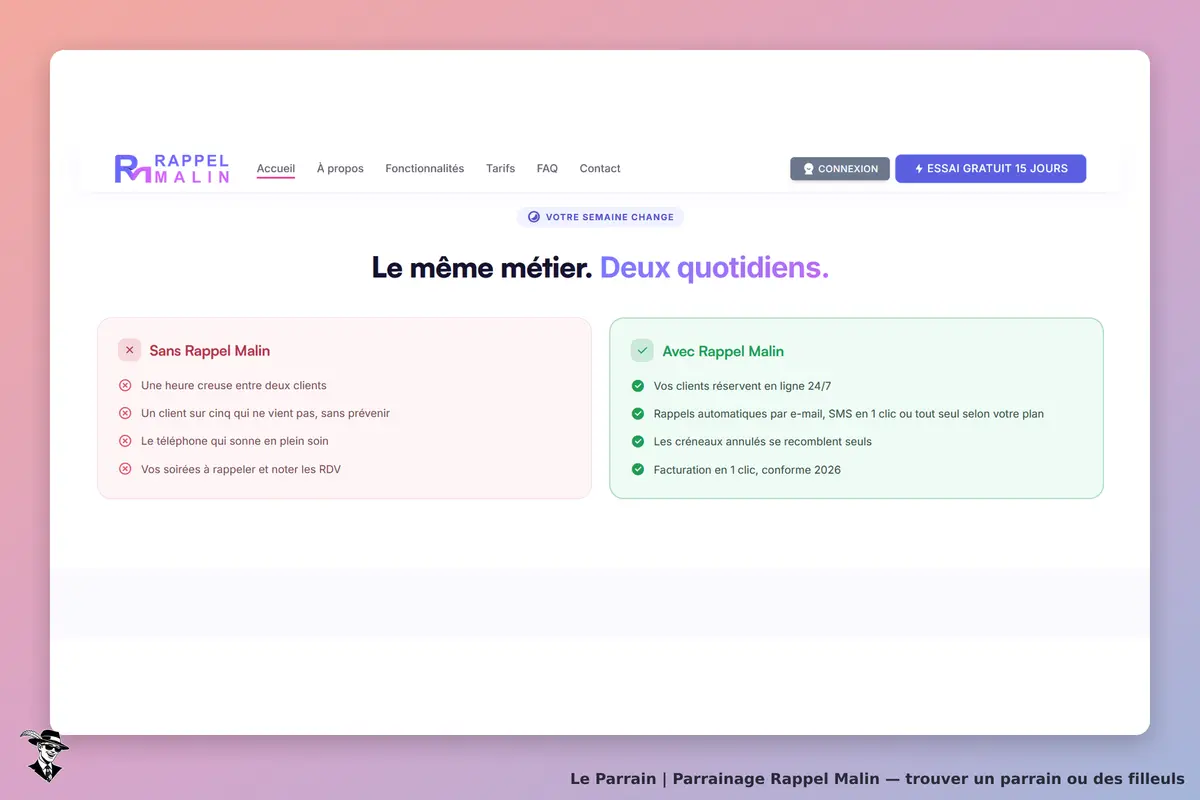Click the Connexion button
This screenshot has height=800, width=1200.
pyautogui.click(x=840, y=169)
